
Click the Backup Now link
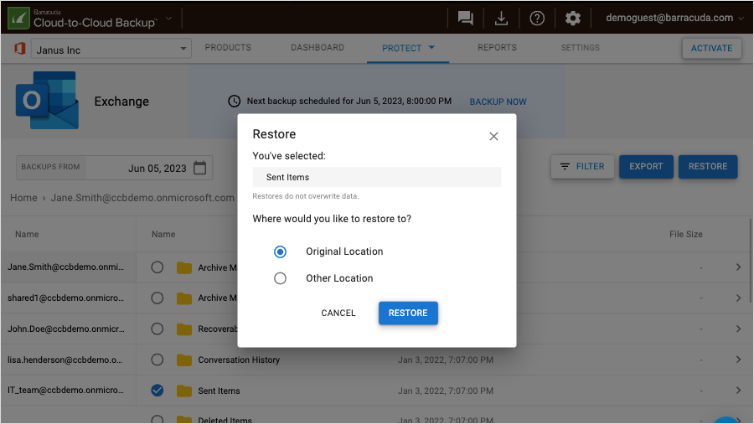click(498, 102)
